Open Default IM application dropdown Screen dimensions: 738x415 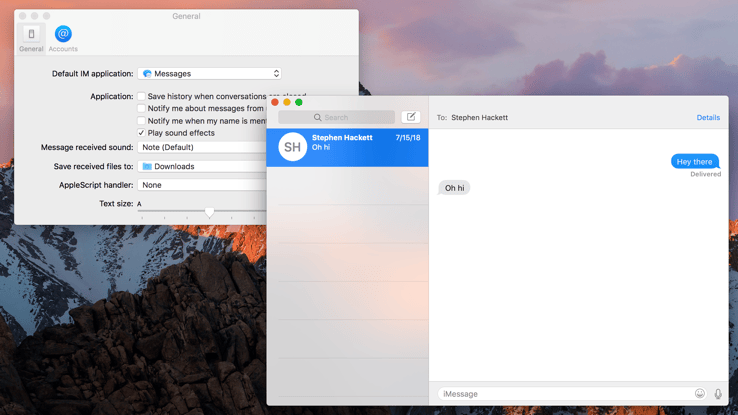point(209,73)
